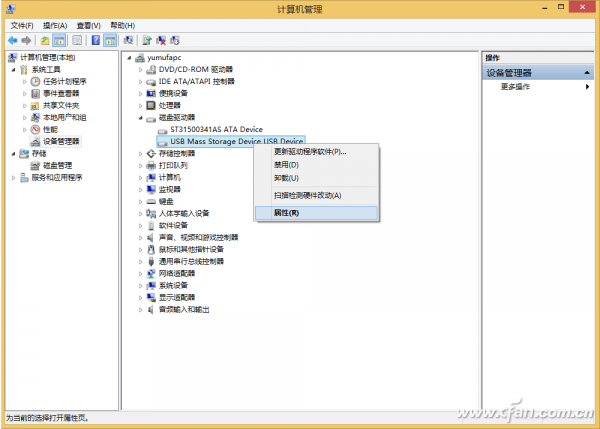The image size is (600, 429).
Task: Select Computer Management (Local) root
Action: (47, 57)
